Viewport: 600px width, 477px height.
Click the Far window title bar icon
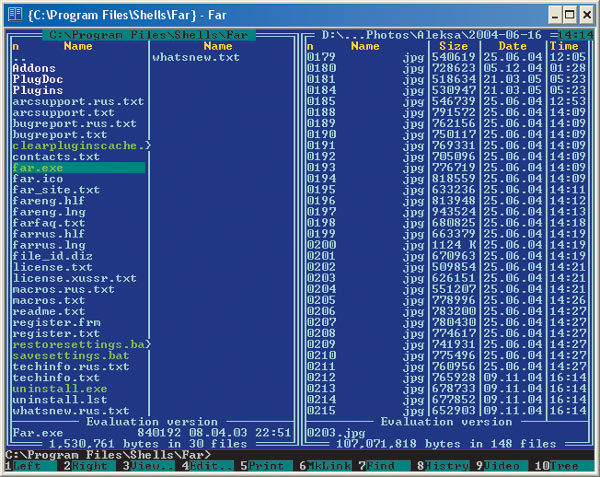pos(15,15)
